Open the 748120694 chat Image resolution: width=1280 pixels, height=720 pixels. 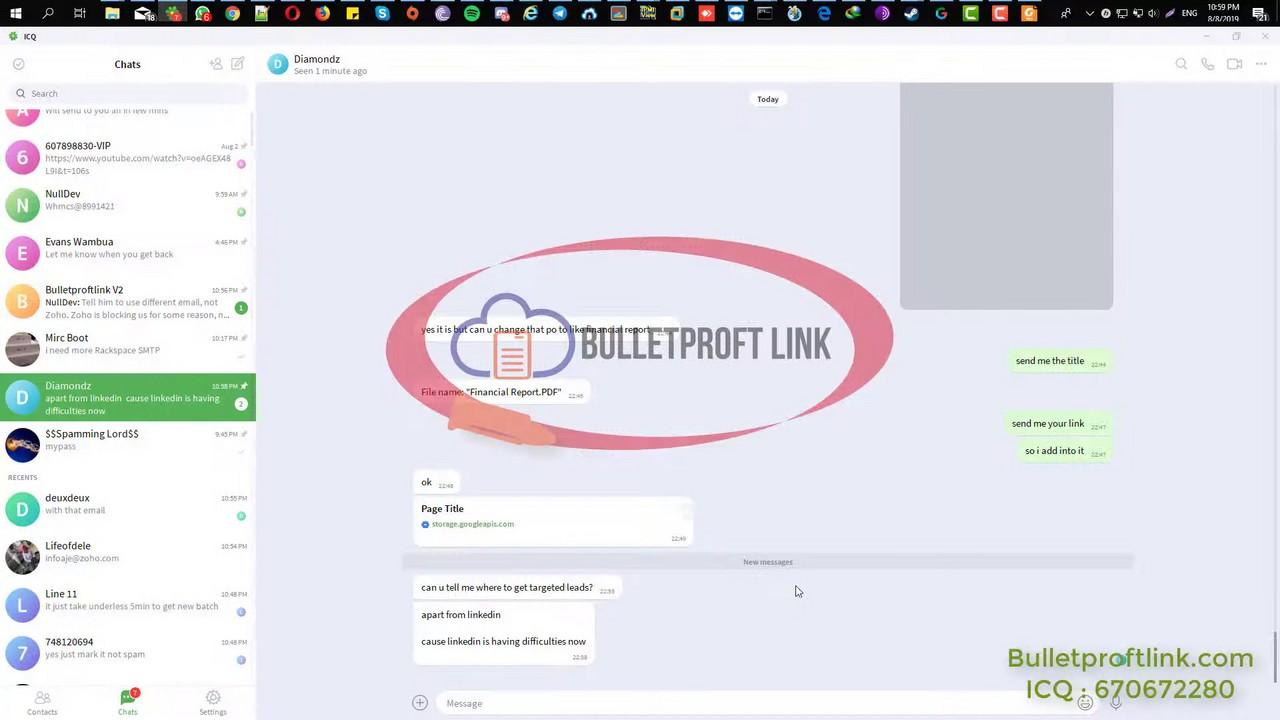pyautogui.click(x=128, y=653)
